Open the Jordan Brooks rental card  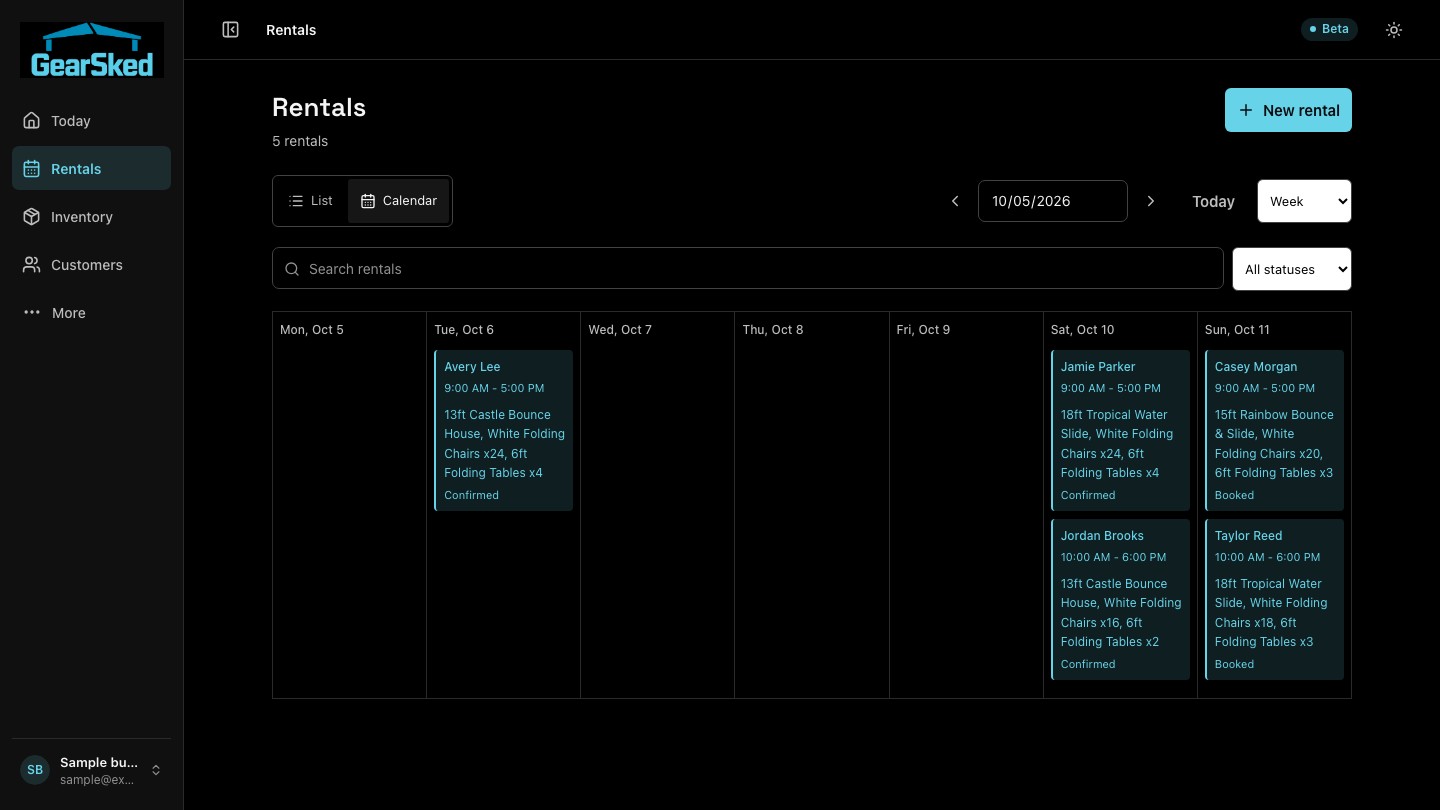[1120, 599]
